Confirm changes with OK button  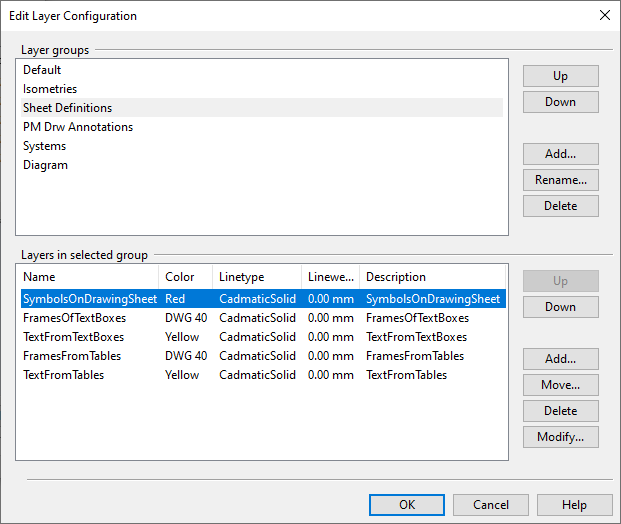pos(406,505)
